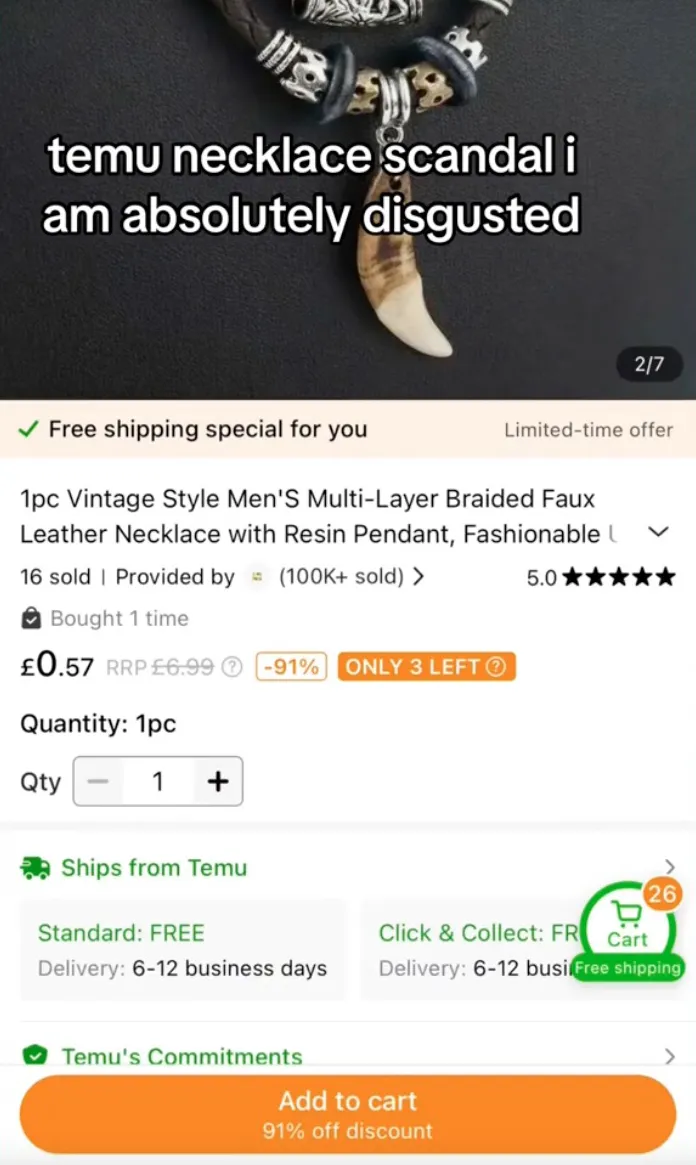Select the Click & Collect delivery option
The image size is (696, 1165).
coord(475,950)
